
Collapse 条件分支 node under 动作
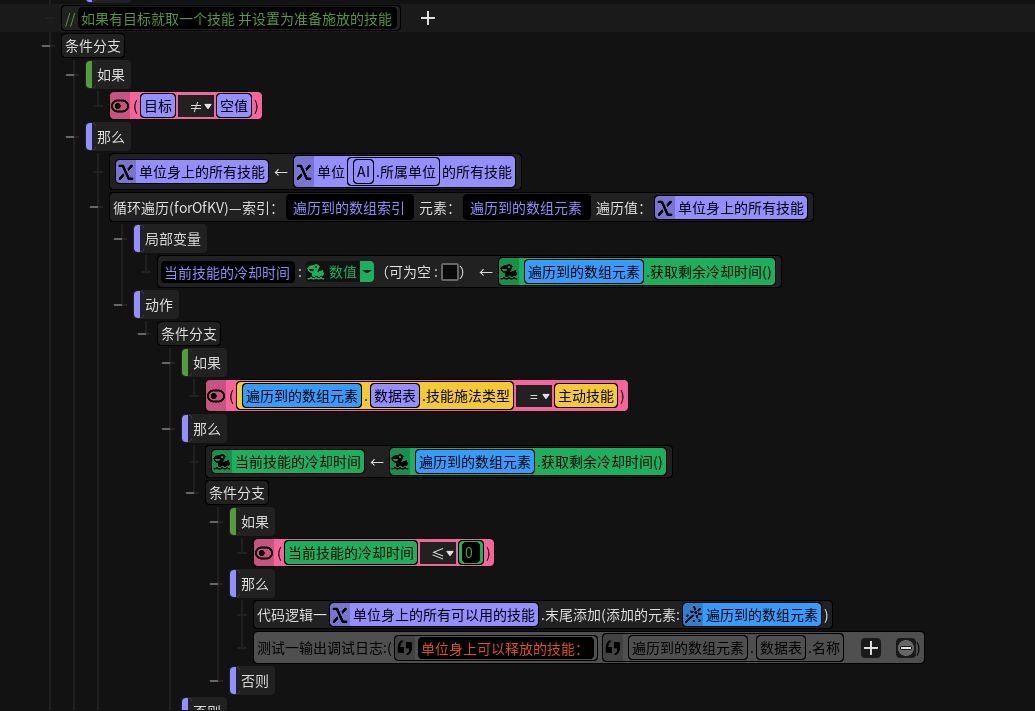143,334
